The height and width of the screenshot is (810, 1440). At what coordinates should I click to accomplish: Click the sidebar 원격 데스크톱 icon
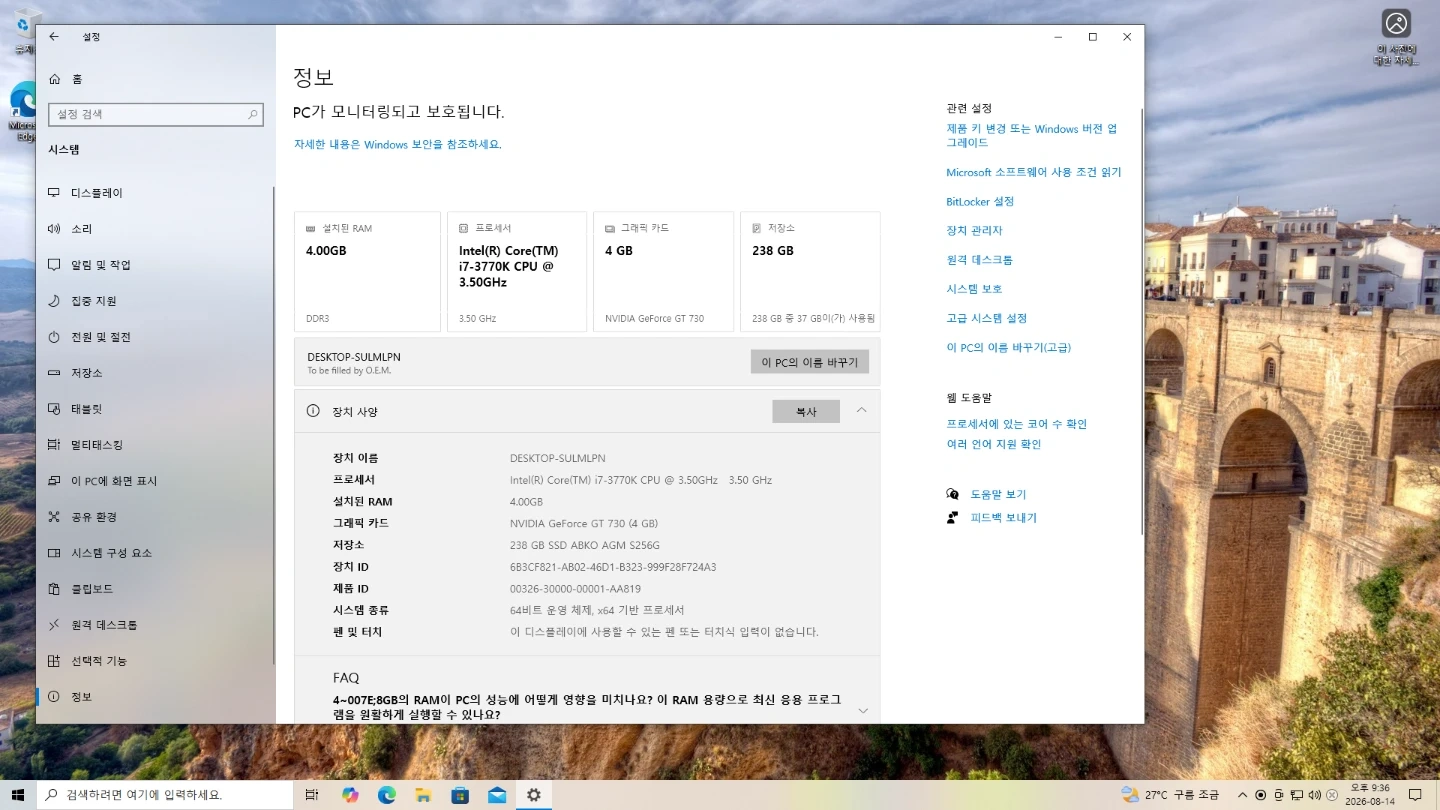point(54,625)
